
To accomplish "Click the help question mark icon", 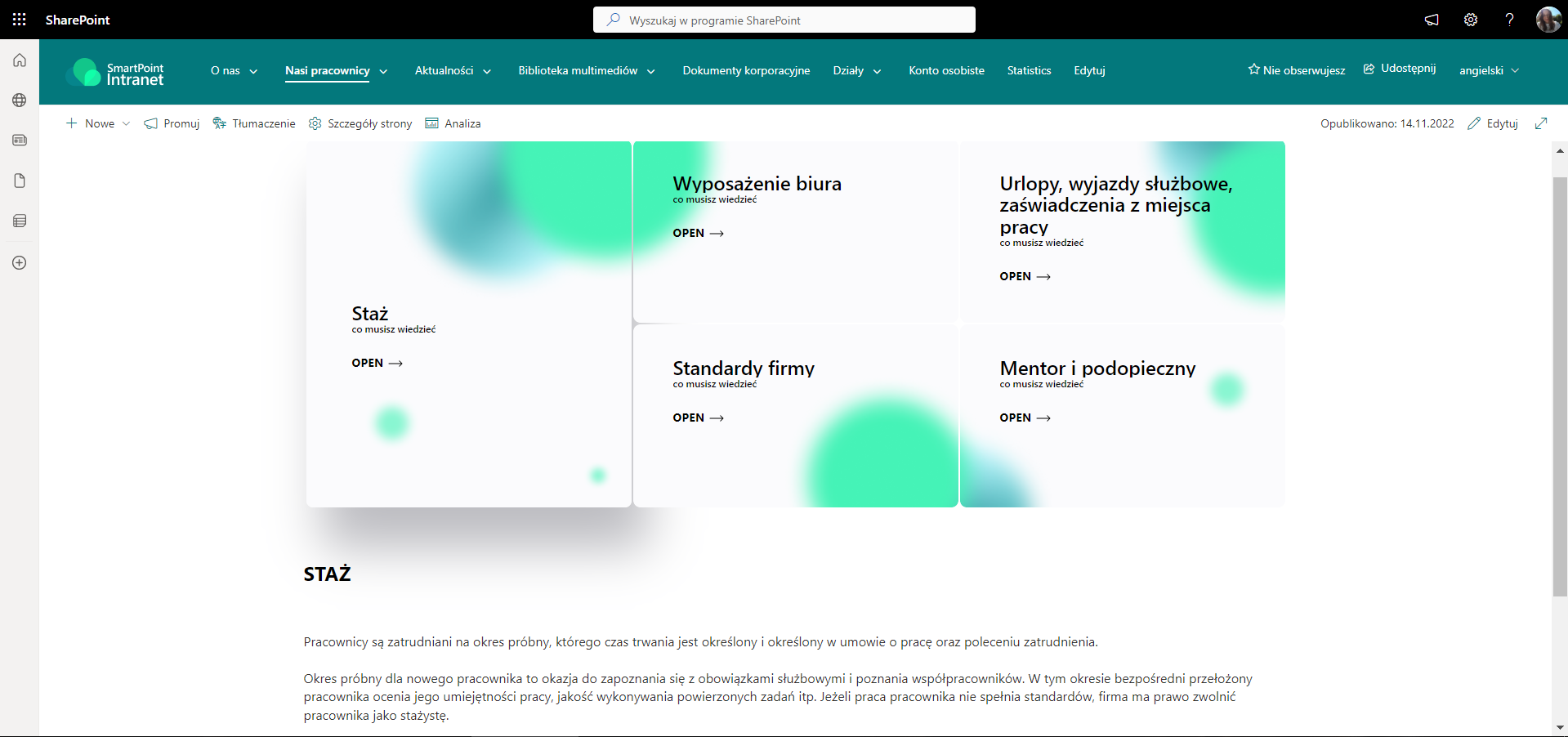I will (1509, 20).
